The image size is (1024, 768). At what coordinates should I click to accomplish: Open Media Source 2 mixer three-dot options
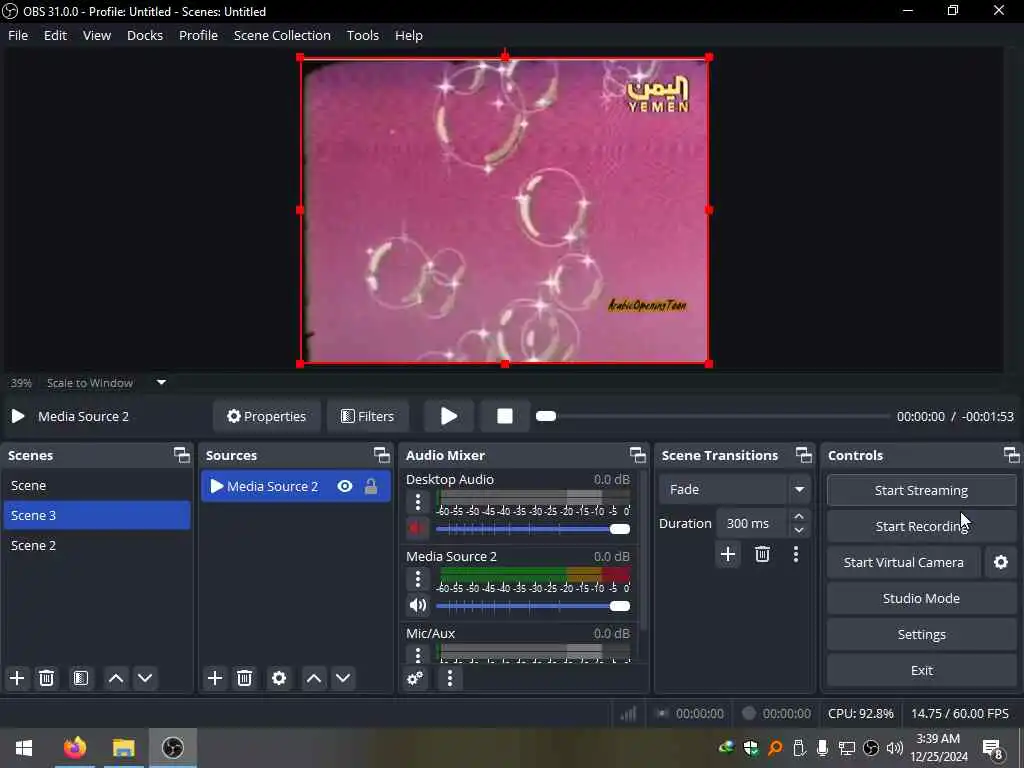pos(418,579)
